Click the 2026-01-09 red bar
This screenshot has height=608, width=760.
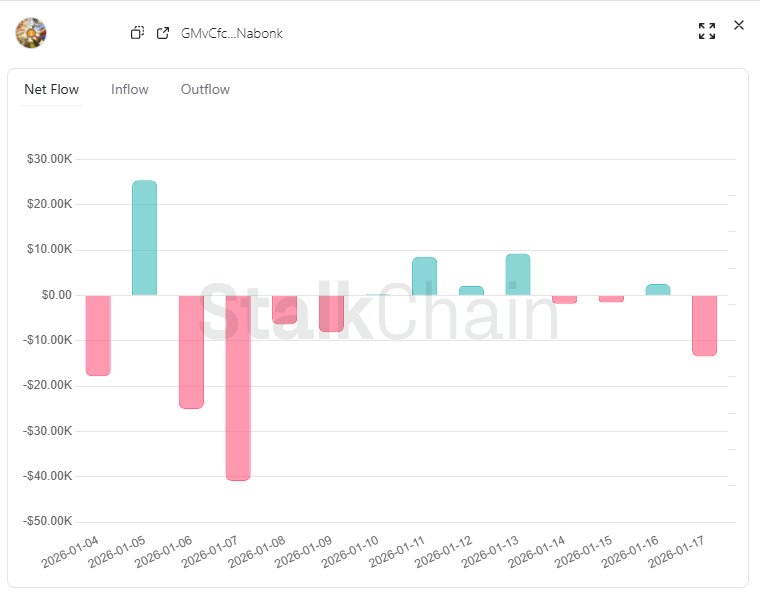(x=331, y=313)
